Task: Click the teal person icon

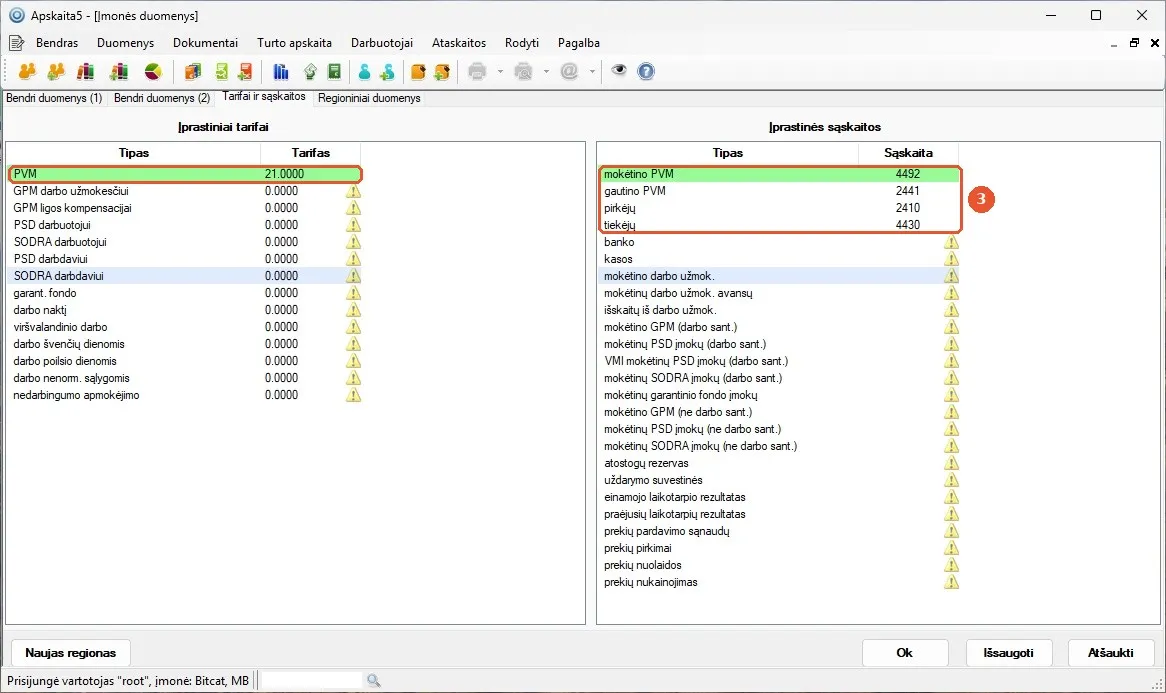Action: click(364, 71)
